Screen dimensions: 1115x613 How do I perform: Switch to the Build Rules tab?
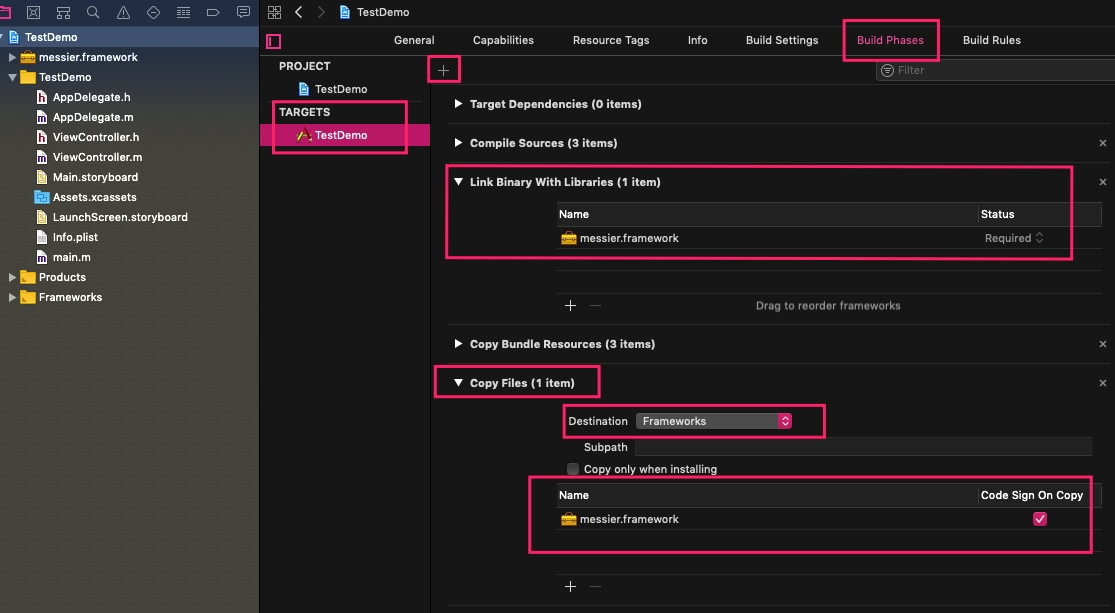click(x=992, y=41)
